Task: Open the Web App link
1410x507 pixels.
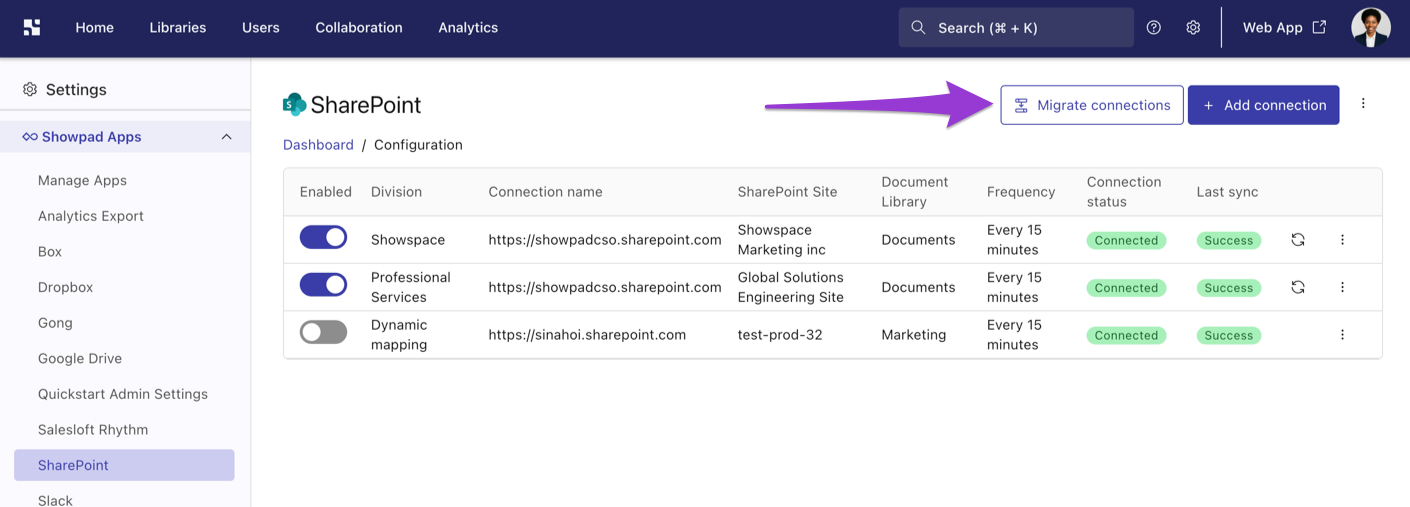Action: [1284, 28]
